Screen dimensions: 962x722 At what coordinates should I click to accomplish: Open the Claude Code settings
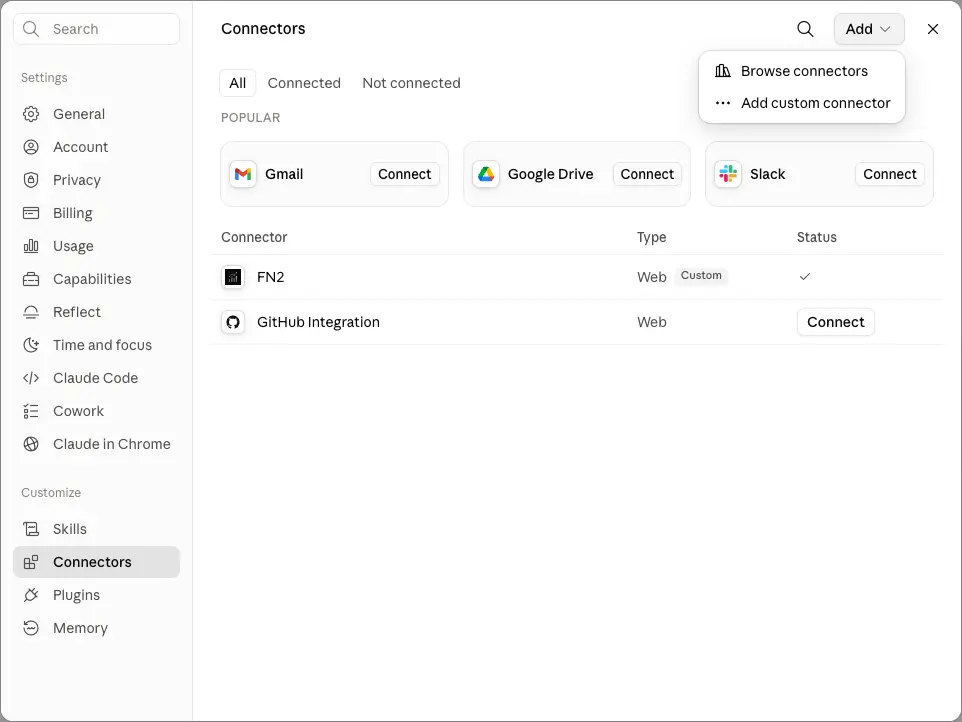coord(96,378)
